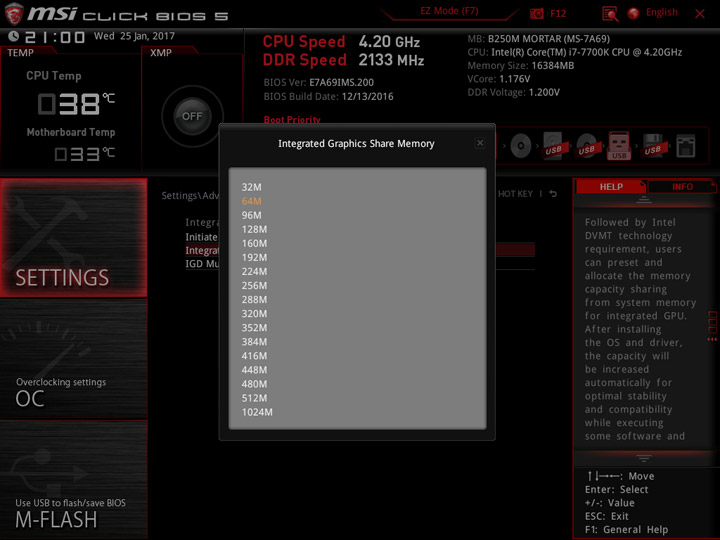This screenshot has height=540, width=720.
Task: Open the BIOS search magnifier icon
Action: (x=610, y=14)
